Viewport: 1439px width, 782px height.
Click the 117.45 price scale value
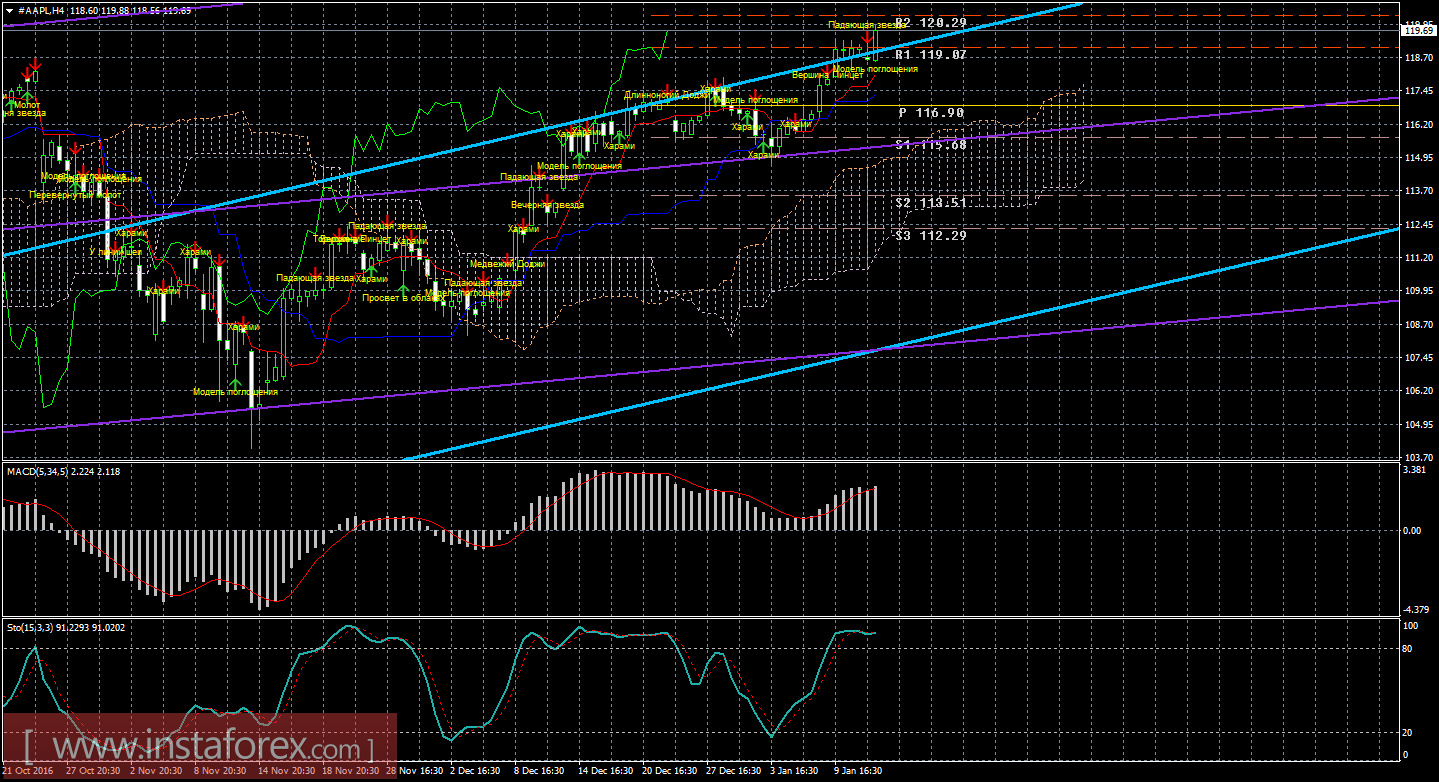coord(1417,91)
